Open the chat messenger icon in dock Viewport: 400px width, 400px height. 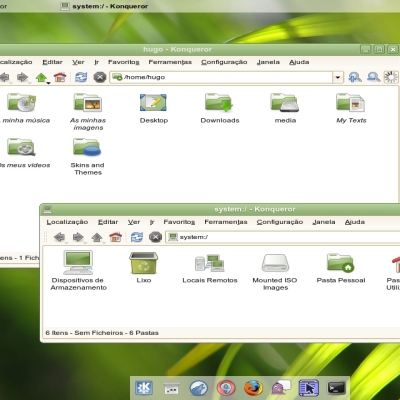coord(281,387)
